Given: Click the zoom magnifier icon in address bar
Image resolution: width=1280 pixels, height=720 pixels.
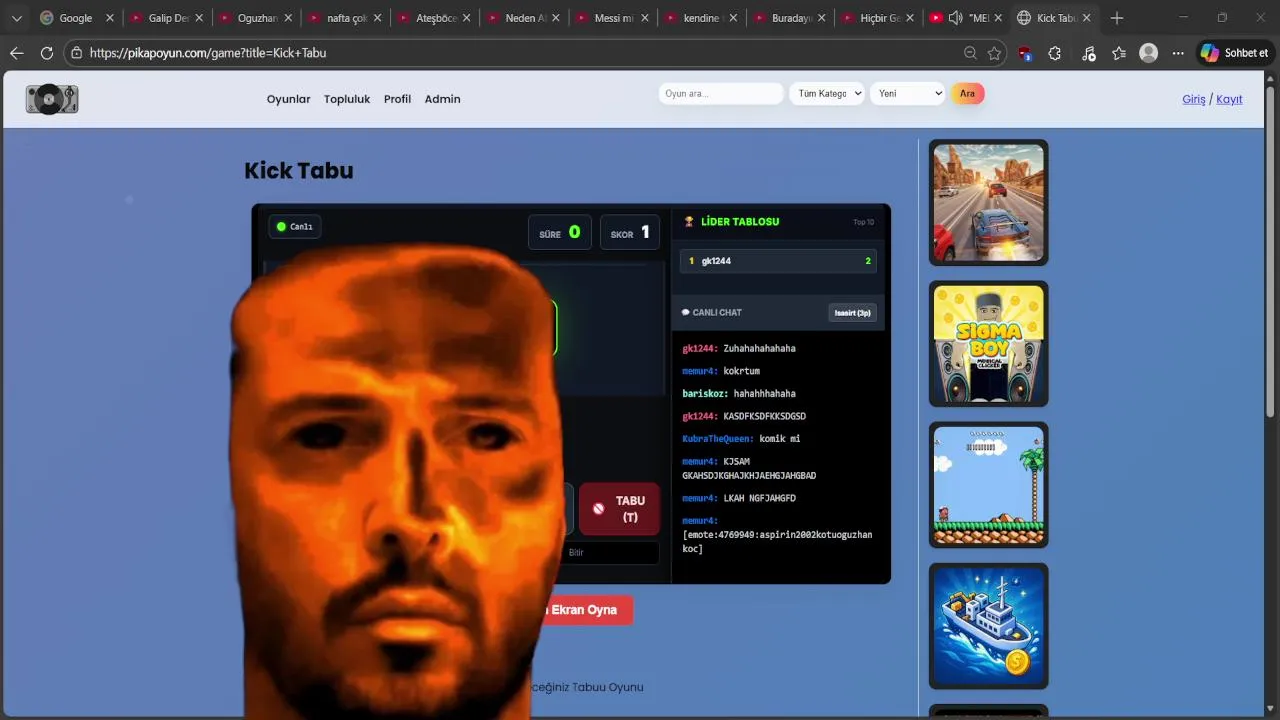Looking at the screenshot, I should point(970,53).
